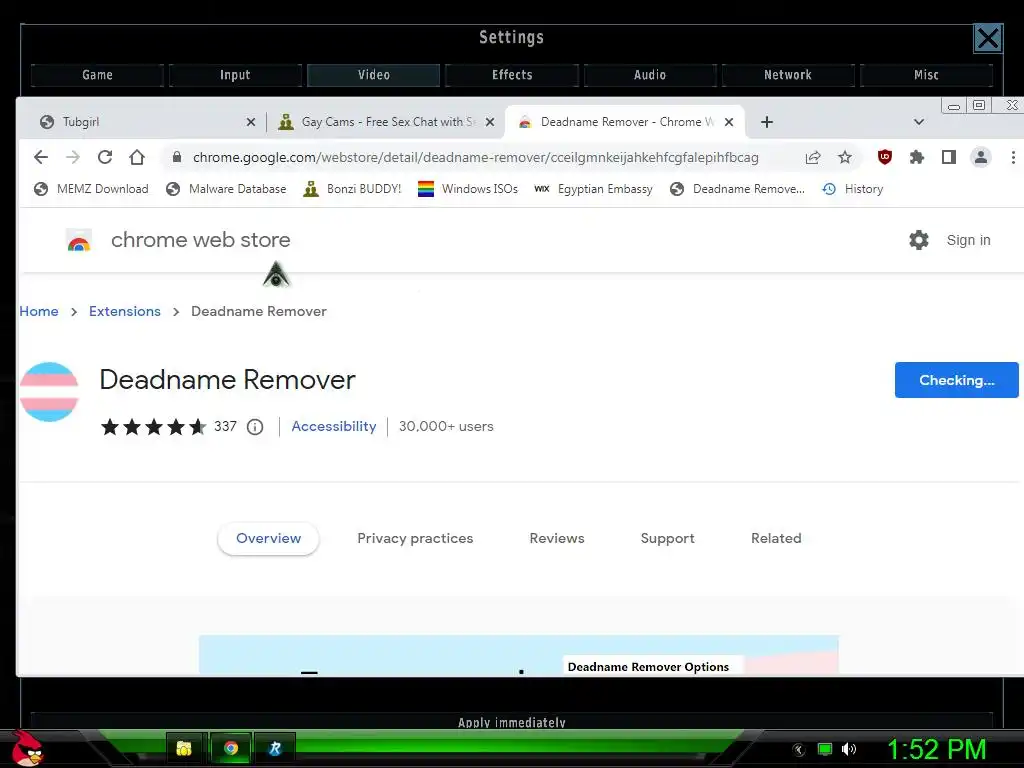Open the Deadname Remove... bookmark
1024x768 pixels.
[x=737, y=189]
